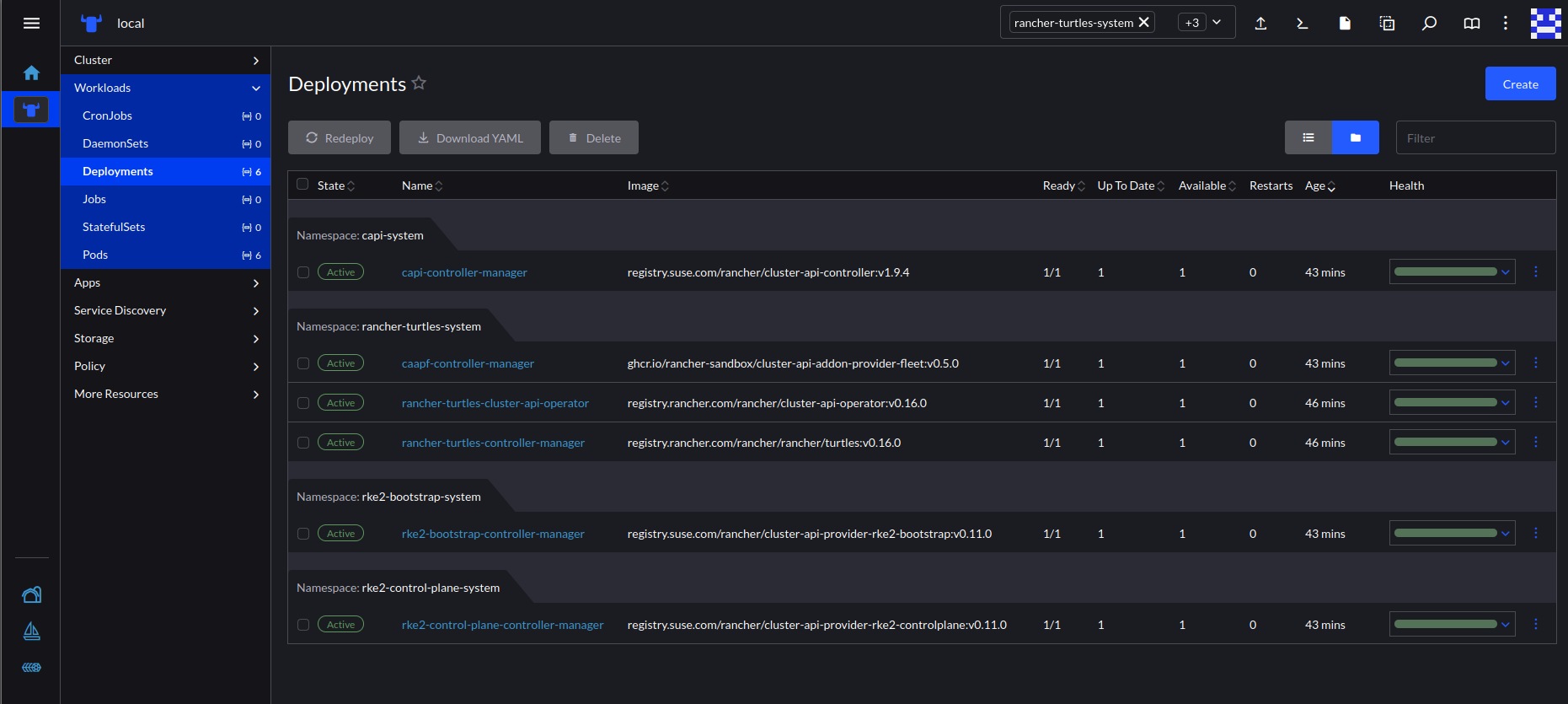This screenshot has width=1568, height=704.
Task: Click the Download KubeConfig file icon
Action: pos(1345,23)
